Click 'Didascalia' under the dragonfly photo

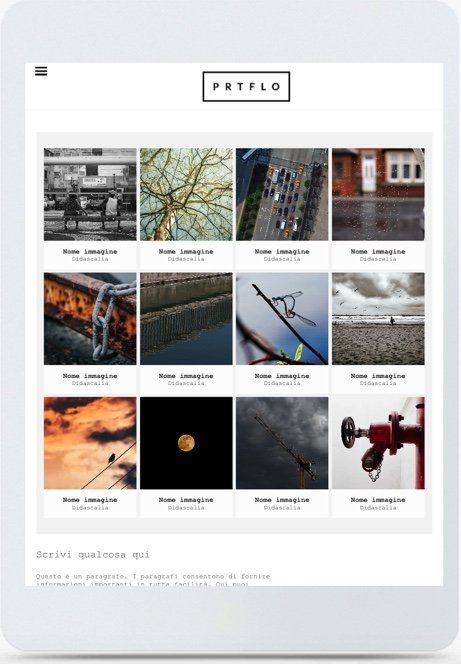coord(282,383)
